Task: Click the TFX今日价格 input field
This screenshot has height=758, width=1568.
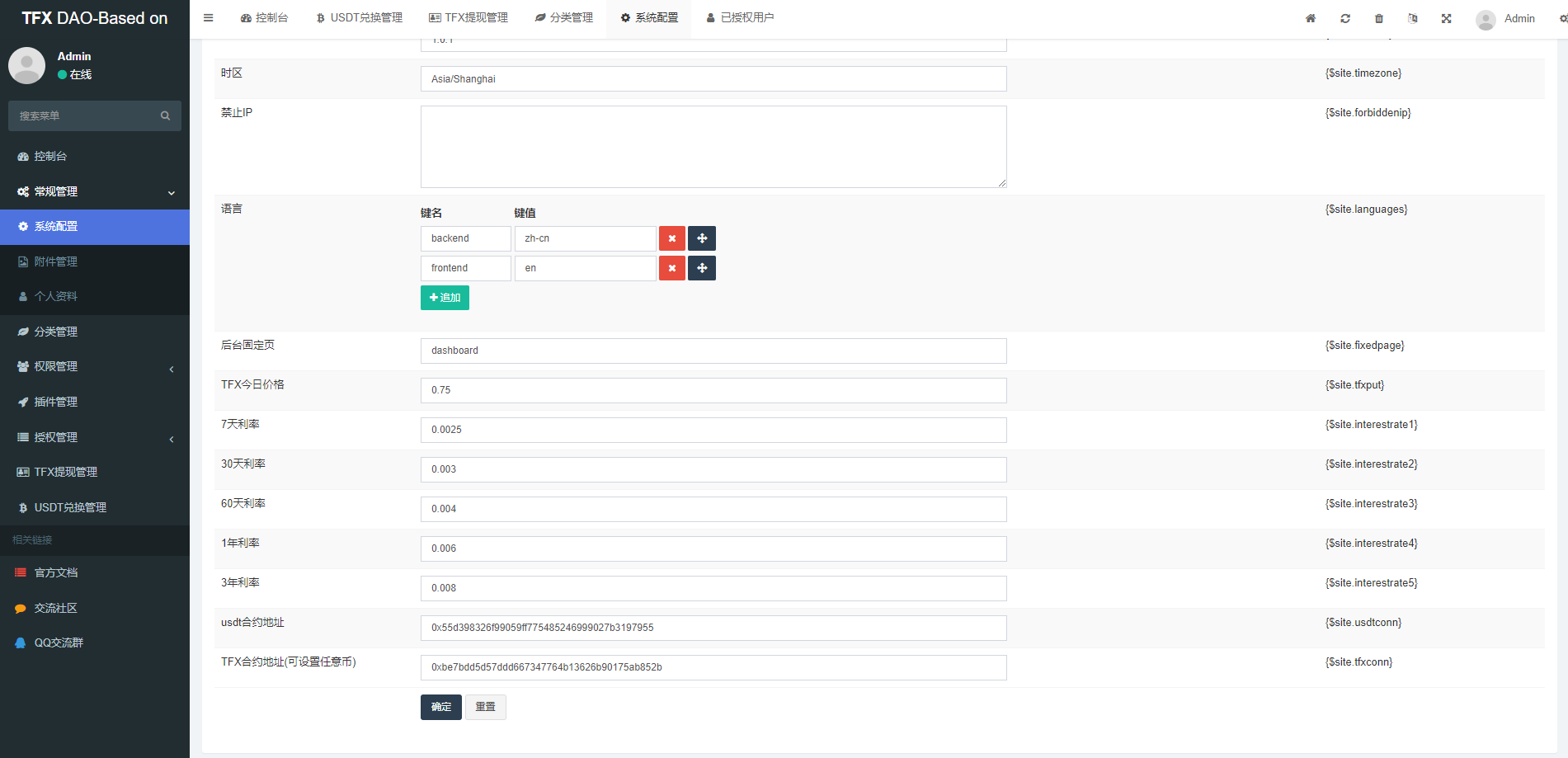Action: tap(713, 390)
